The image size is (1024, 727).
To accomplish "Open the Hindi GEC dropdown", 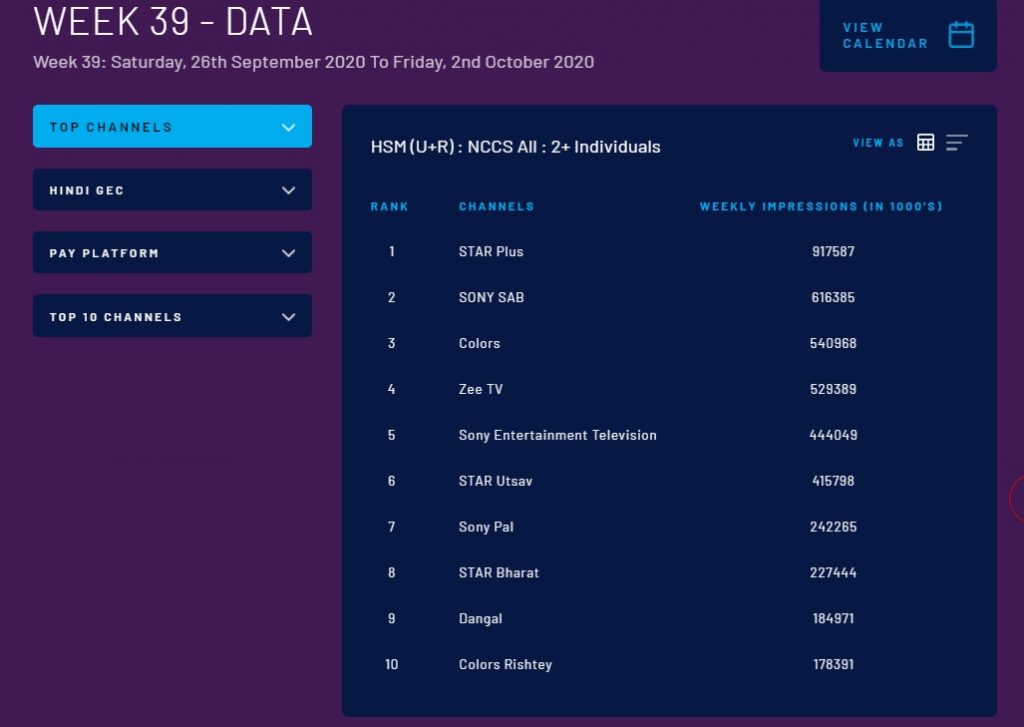I will (172, 190).
